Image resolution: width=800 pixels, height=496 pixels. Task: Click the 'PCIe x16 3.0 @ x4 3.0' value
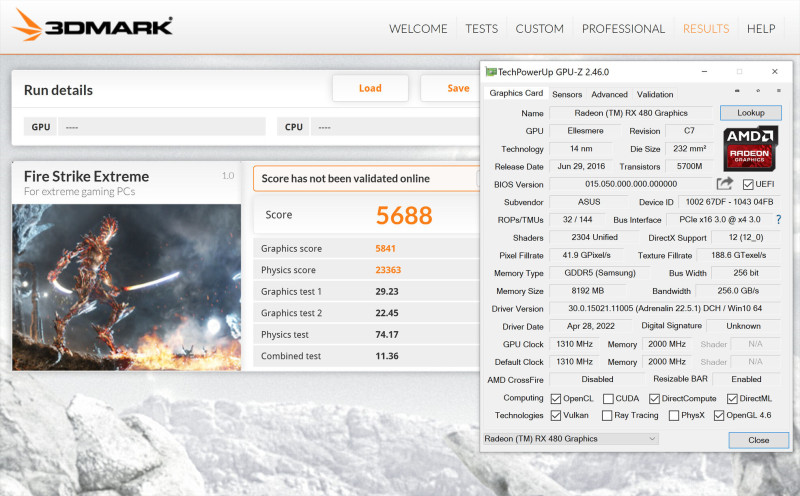pos(720,219)
